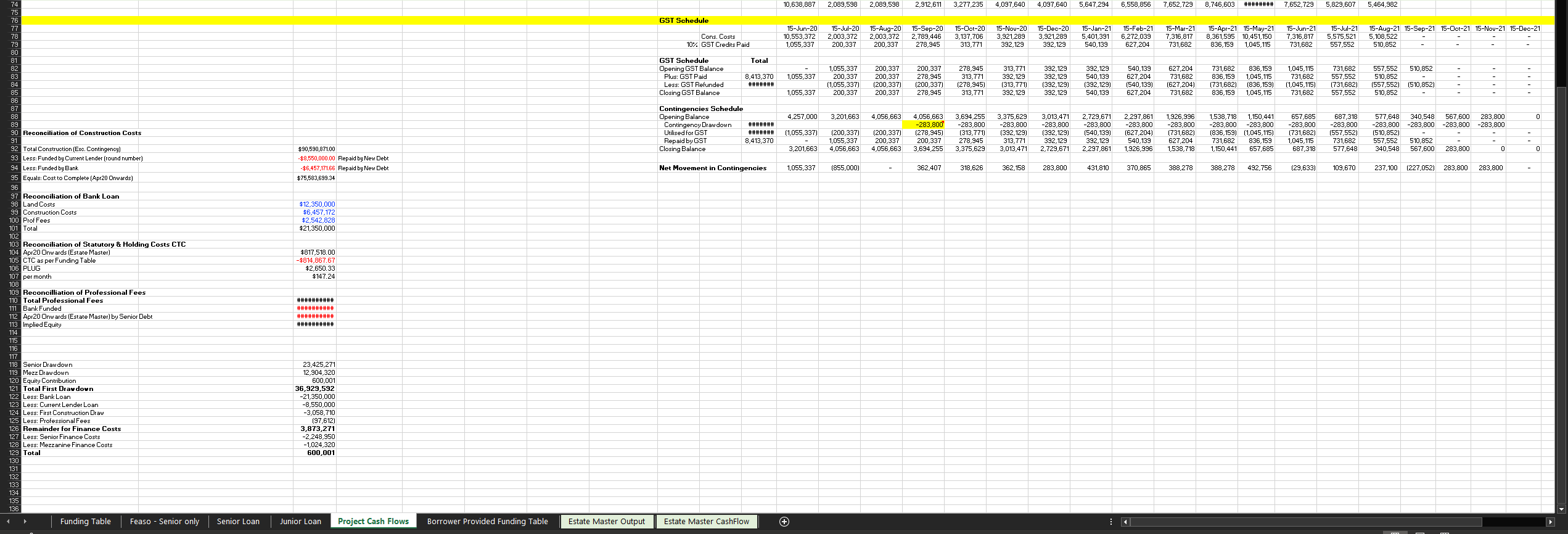1568x534 pixels.
Task: Select the Equity Contribution label
Action: coord(49,380)
